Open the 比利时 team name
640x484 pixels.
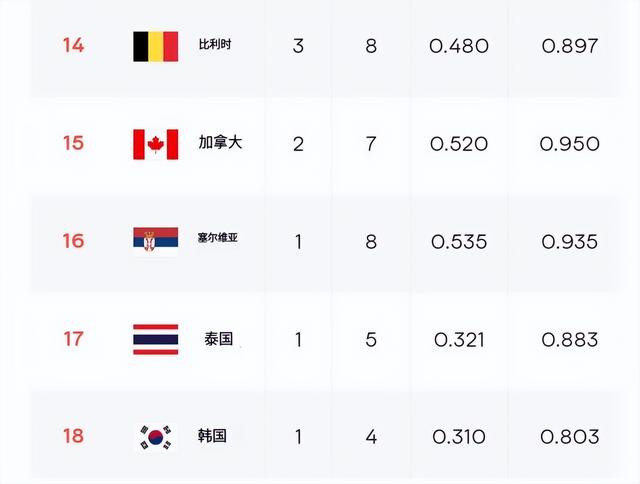pos(215,44)
